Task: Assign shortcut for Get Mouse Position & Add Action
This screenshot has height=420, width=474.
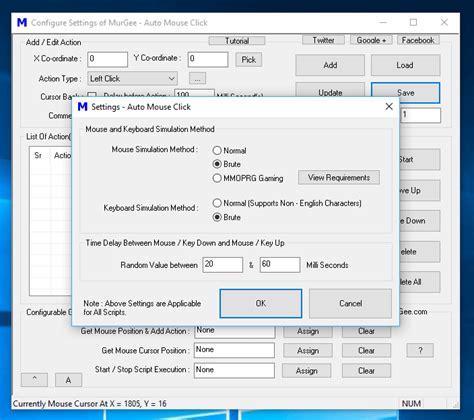Action: click(308, 331)
